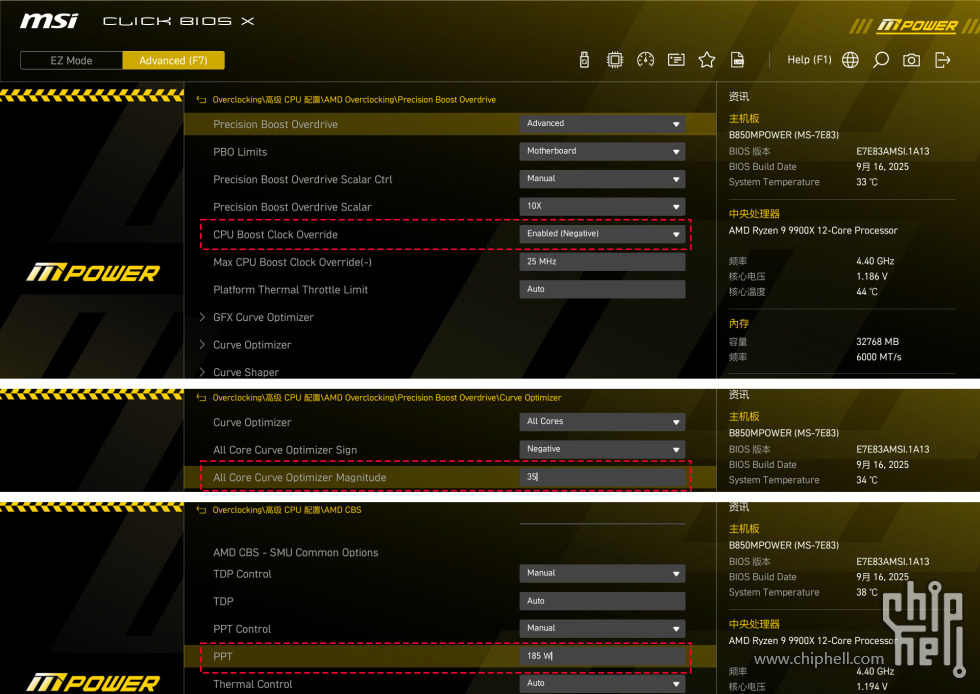
Task: Open the CPU chip icon in toolbar
Action: tap(615, 60)
